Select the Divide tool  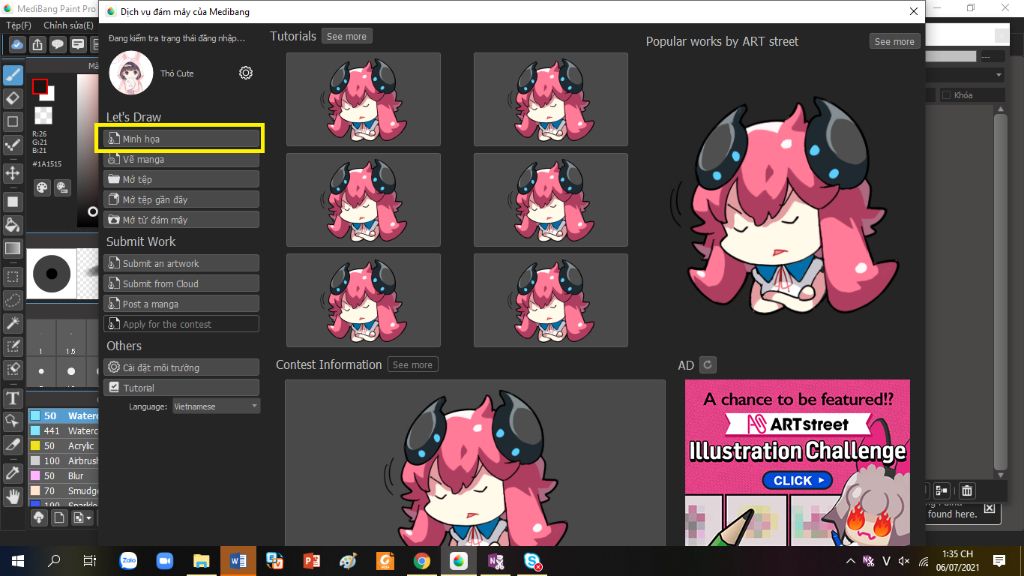(12, 445)
